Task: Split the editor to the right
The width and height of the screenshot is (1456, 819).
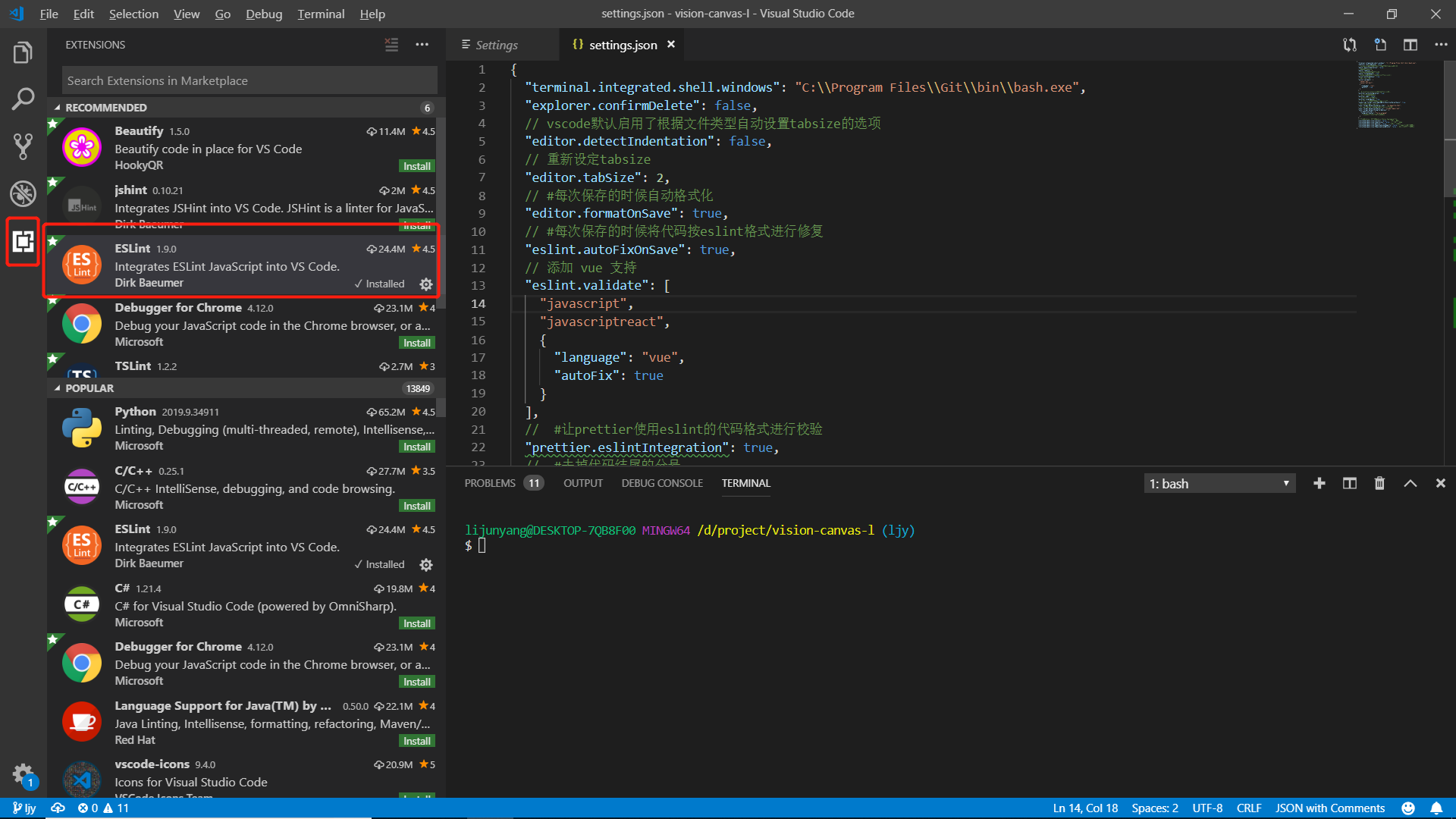Action: tap(1410, 45)
